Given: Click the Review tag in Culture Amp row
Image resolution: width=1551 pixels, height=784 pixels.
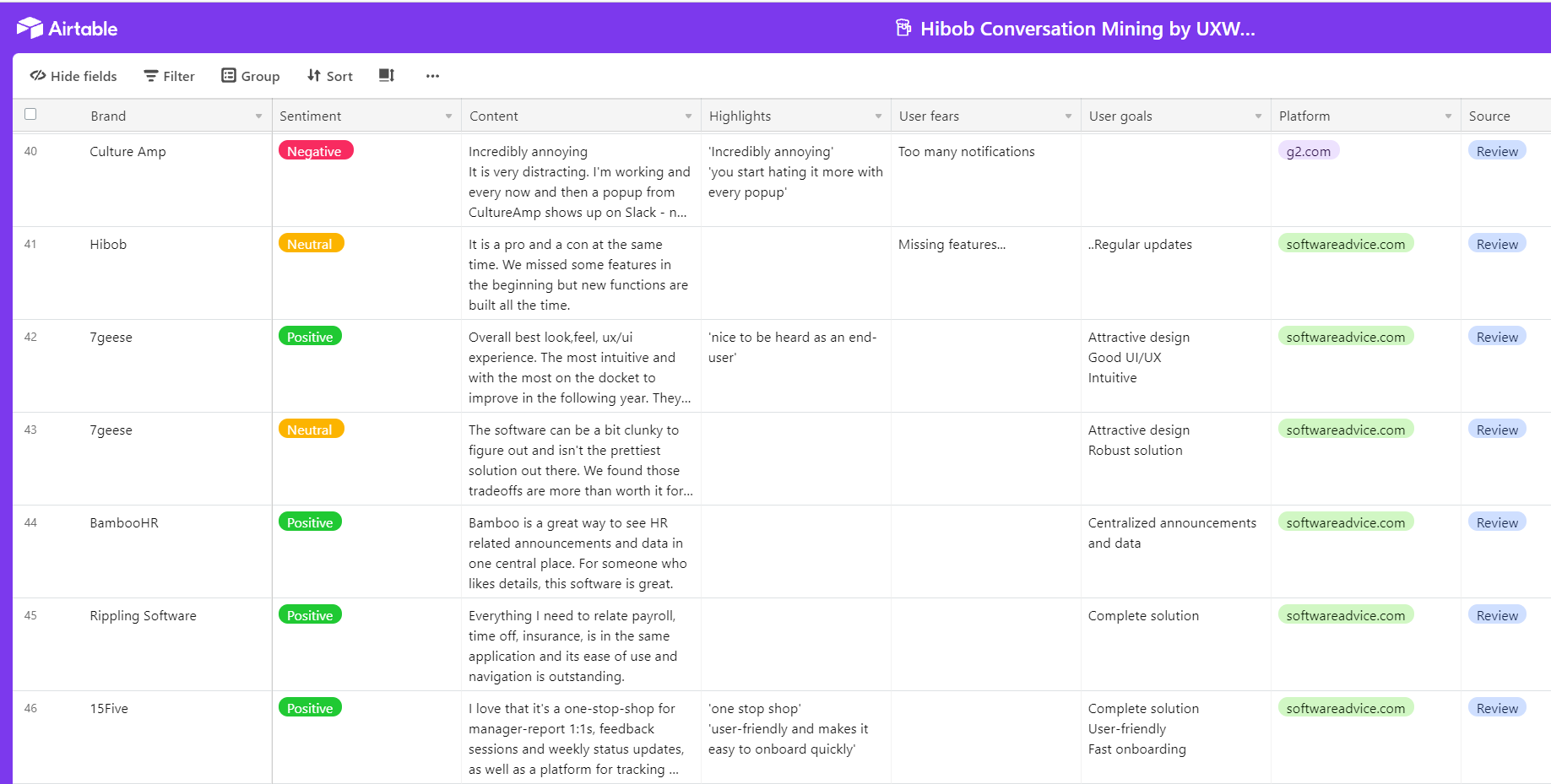Looking at the screenshot, I should point(1497,151).
